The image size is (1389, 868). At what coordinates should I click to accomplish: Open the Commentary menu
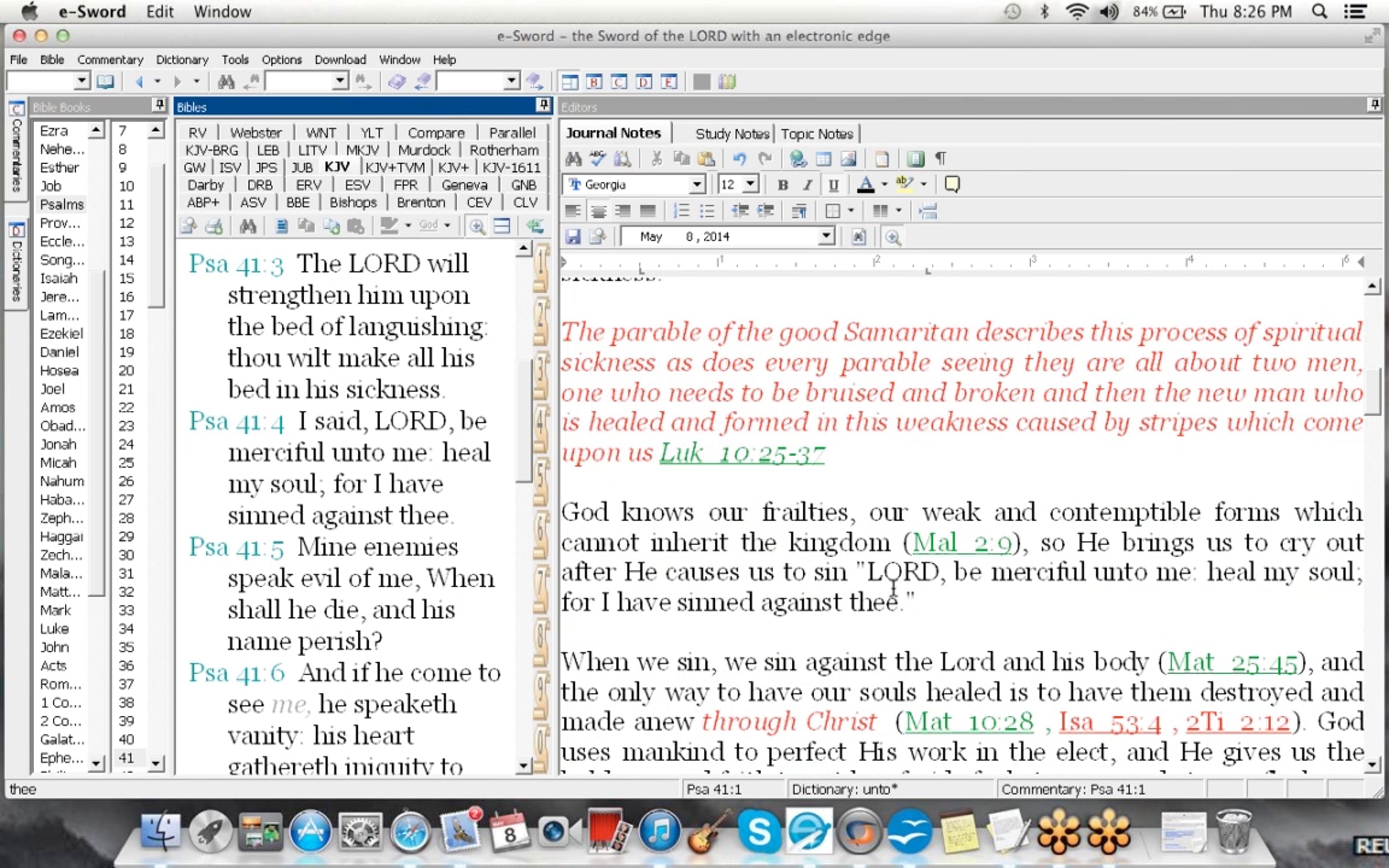coord(110,60)
